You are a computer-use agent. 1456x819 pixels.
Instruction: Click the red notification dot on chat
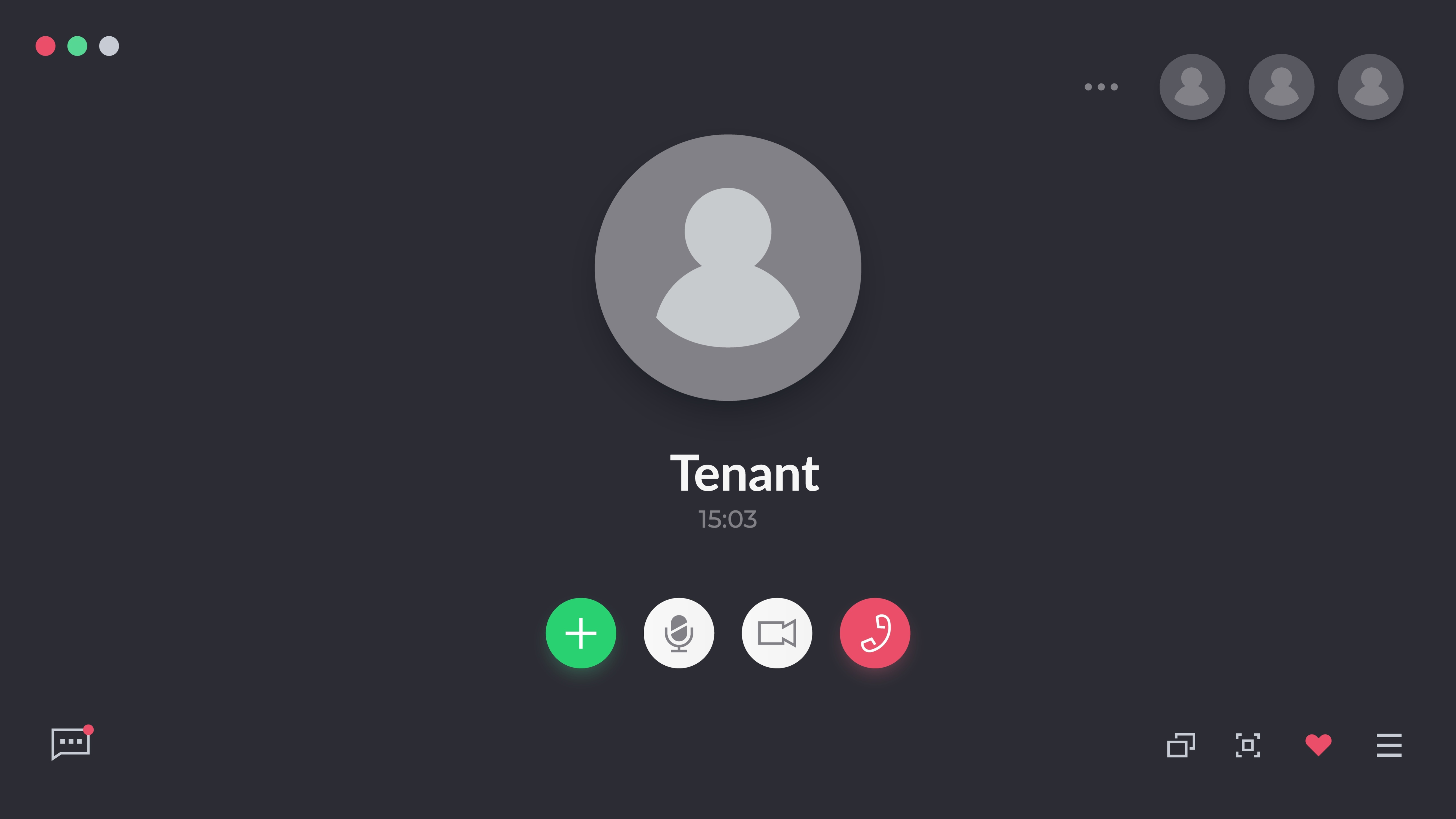click(x=88, y=730)
